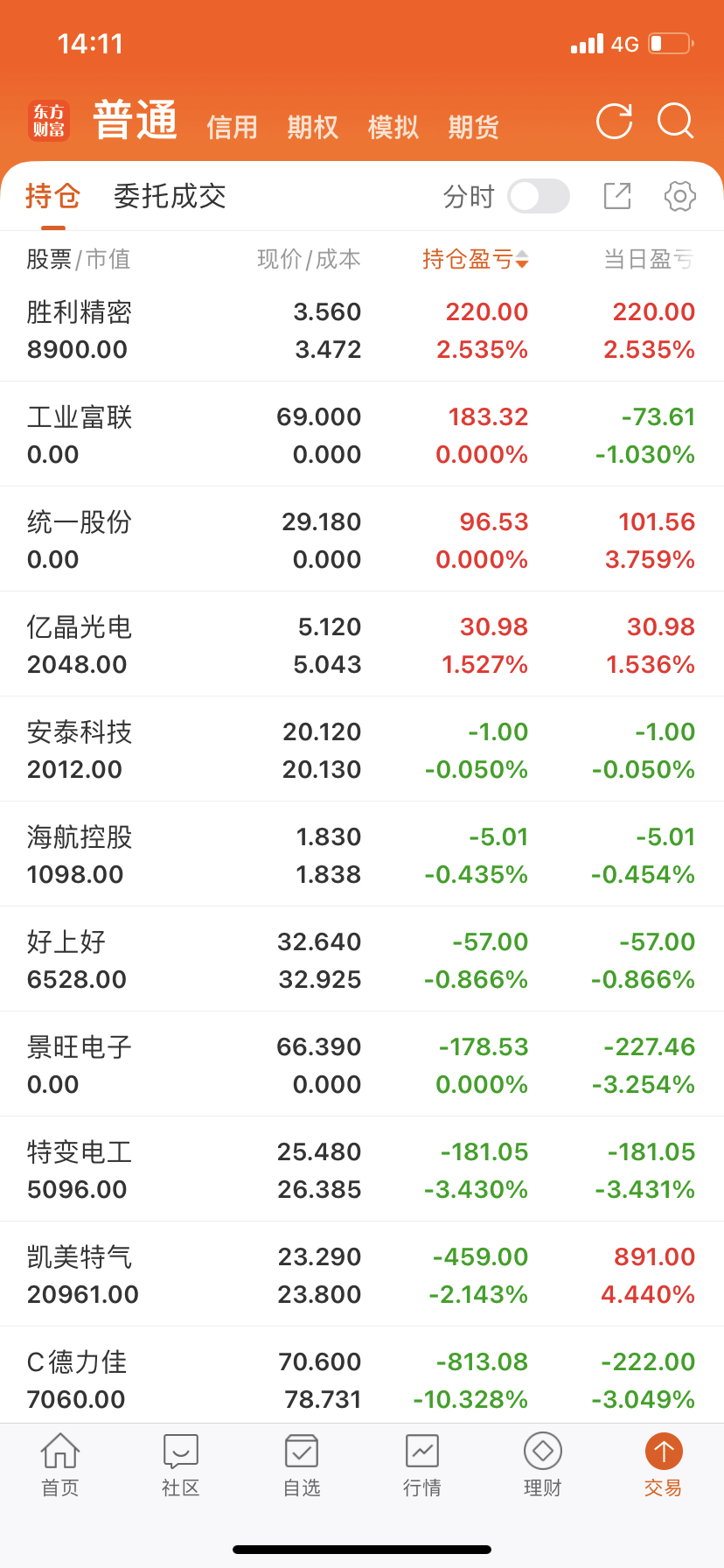The width and height of the screenshot is (724, 1568).
Task: Open the holdings settings gear icon
Action: [x=680, y=196]
